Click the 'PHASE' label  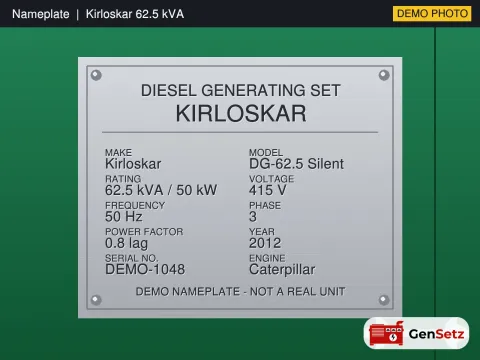click(x=265, y=205)
